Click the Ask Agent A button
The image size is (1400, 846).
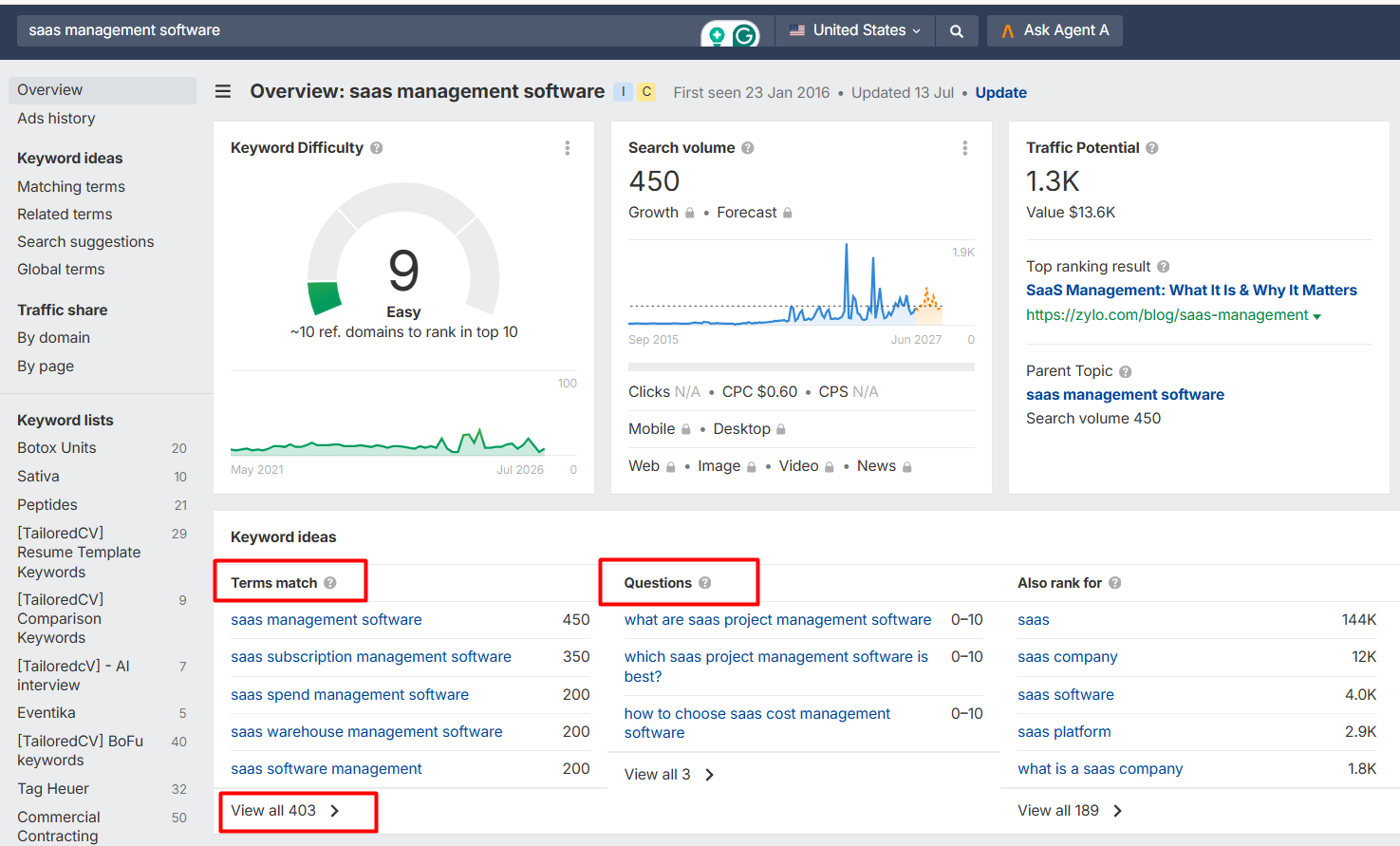pyautogui.click(x=1055, y=30)
